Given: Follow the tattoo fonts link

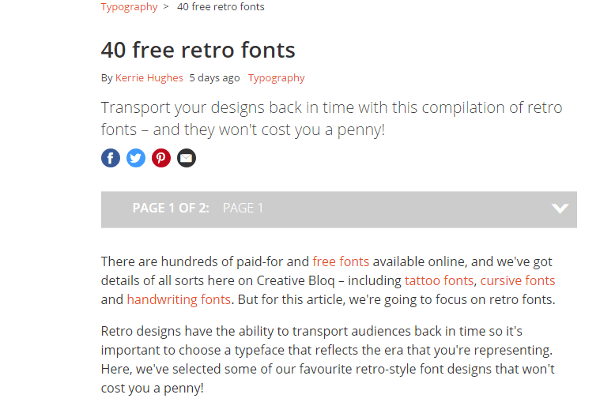Looking at the screenshot, I should point(439,281).
